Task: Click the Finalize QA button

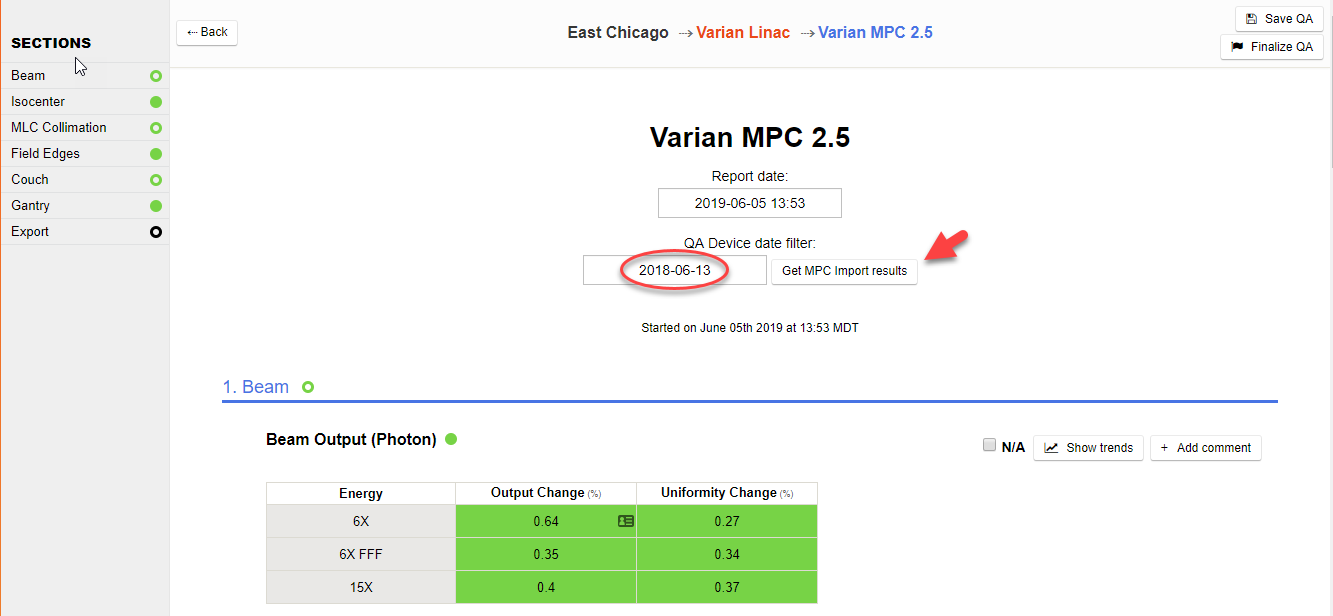Action: (x=1272, y=47)
